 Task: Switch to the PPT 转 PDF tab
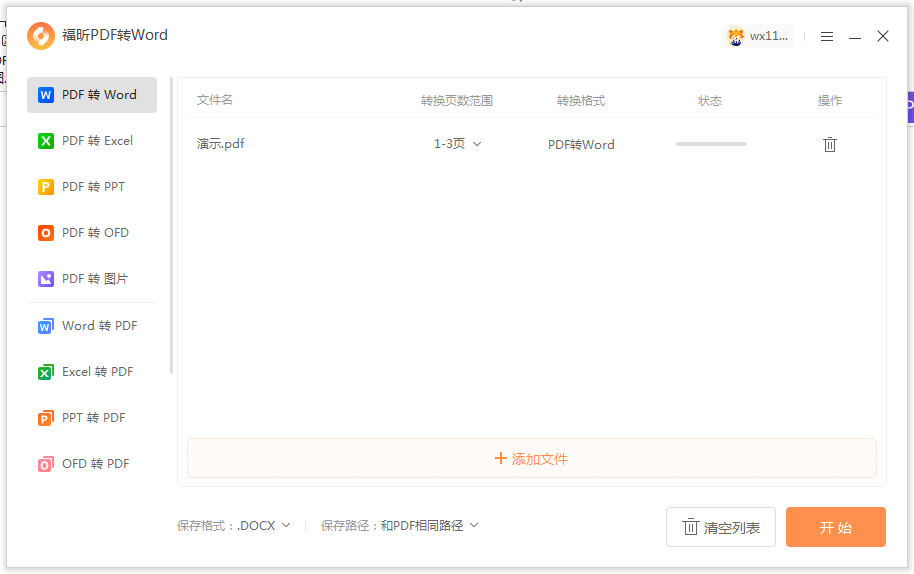click(x=92, y=418)
